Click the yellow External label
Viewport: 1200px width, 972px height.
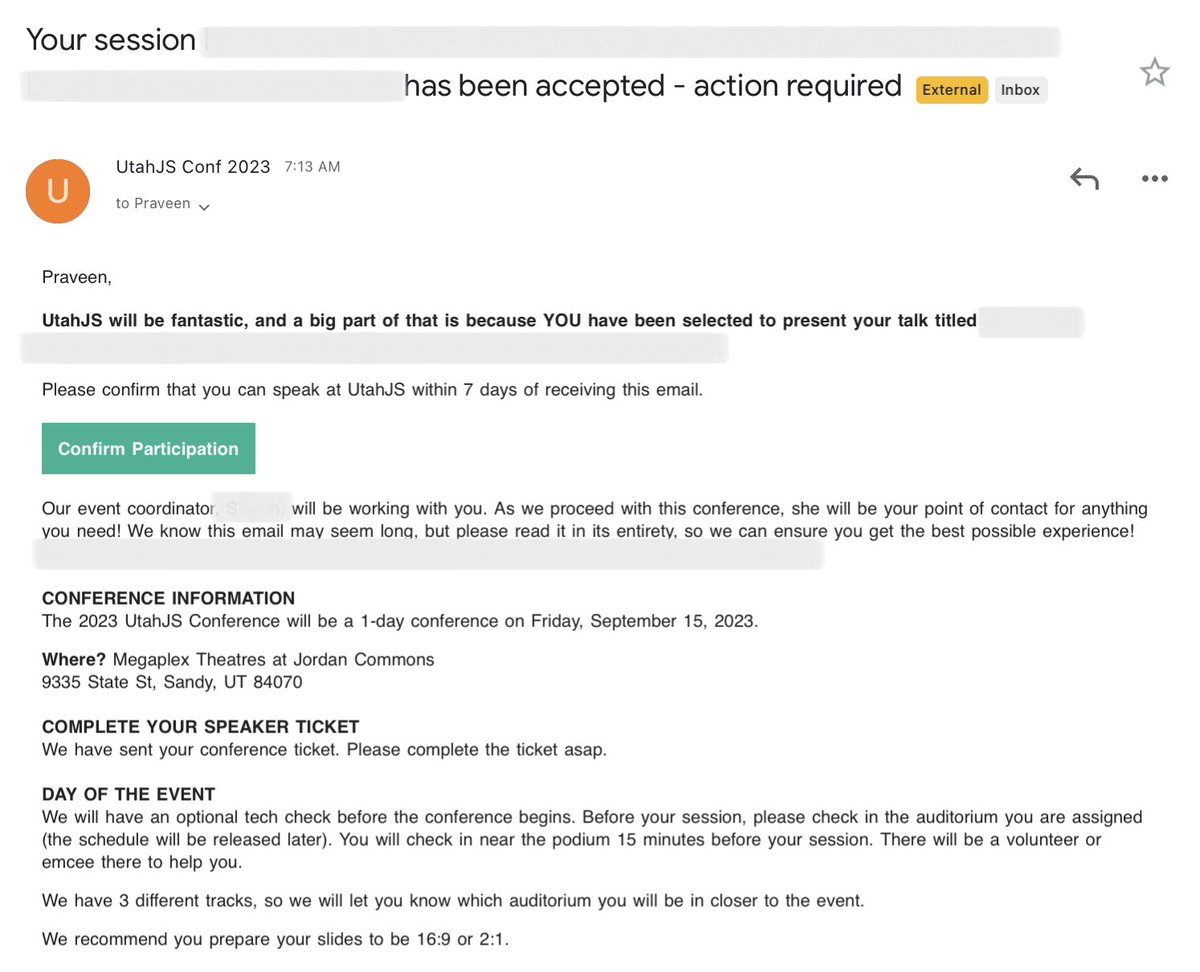point(951,90)
